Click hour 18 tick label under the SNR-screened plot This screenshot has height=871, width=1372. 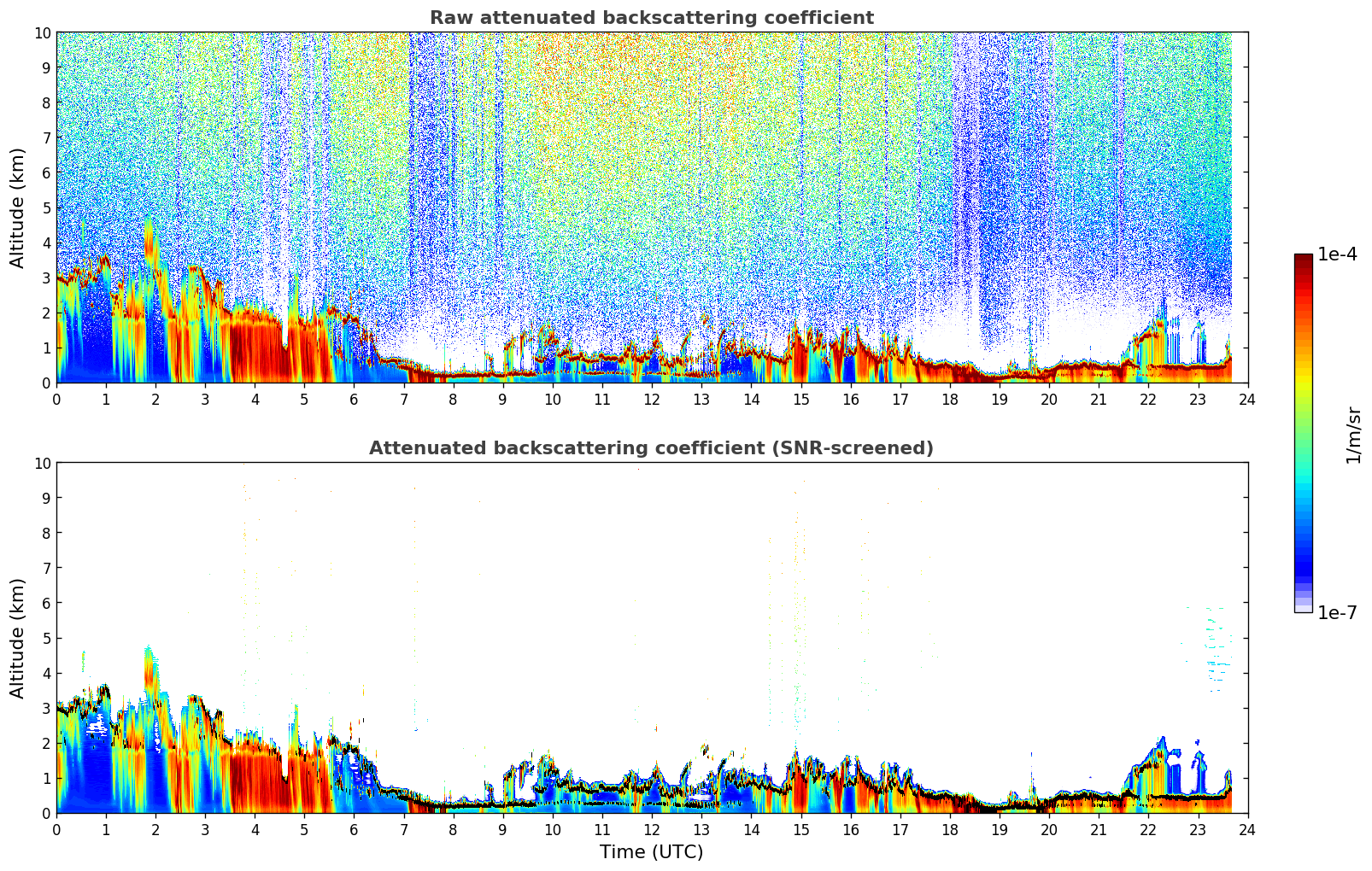[x=950, y=829]
